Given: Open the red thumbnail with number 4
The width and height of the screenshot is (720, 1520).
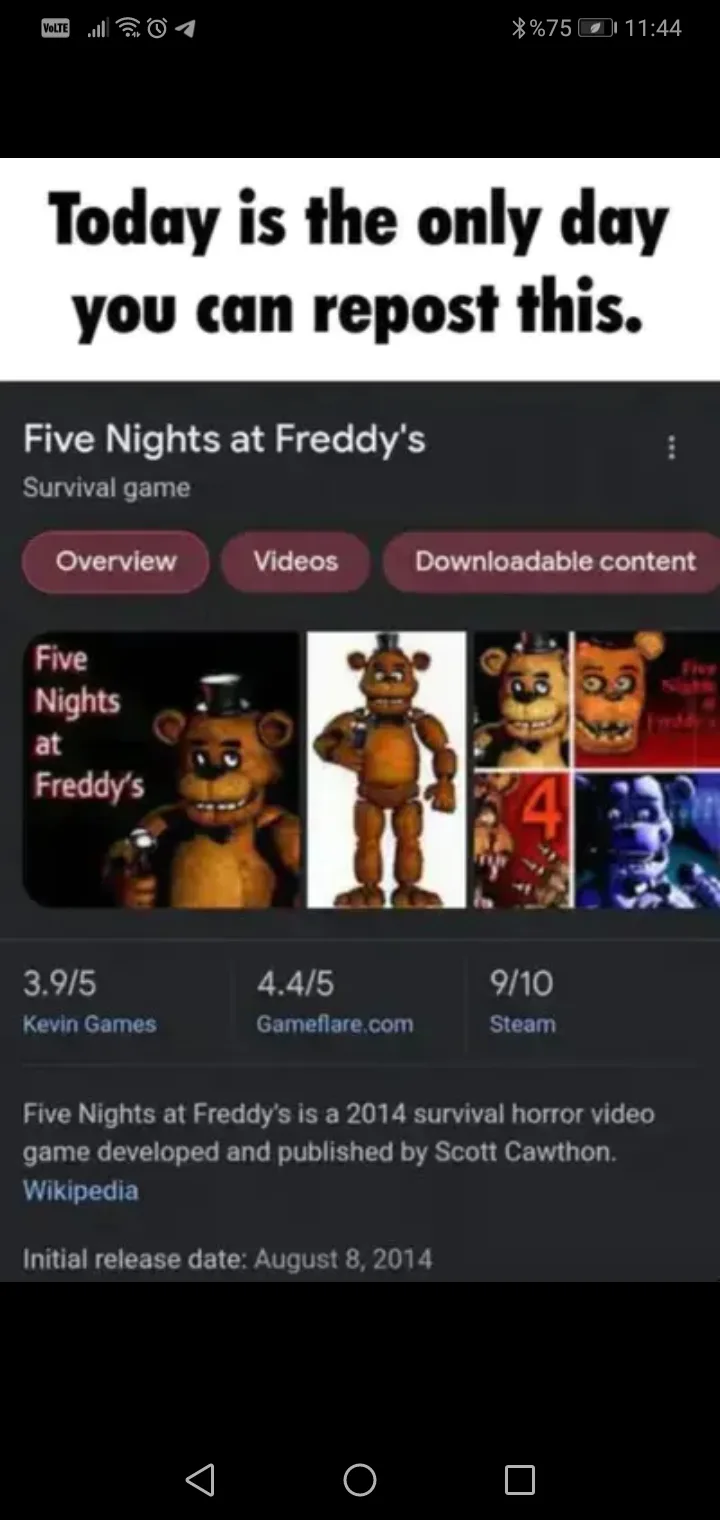Looking at the screenshot, I should pos(521,840).
